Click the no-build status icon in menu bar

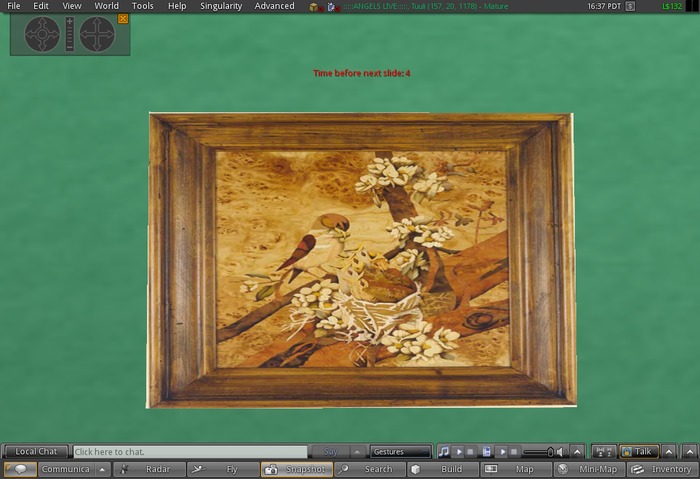[316, 7]
